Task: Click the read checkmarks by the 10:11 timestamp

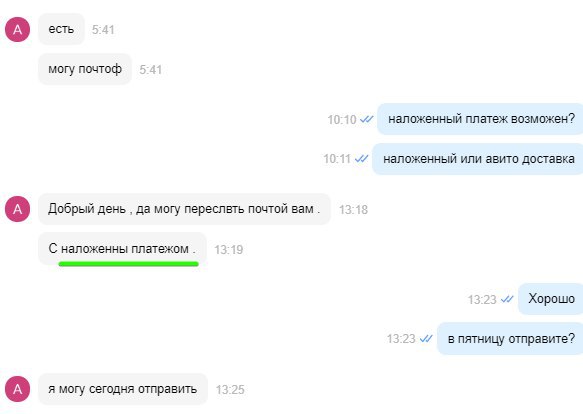Action: (x=361, y=159)
